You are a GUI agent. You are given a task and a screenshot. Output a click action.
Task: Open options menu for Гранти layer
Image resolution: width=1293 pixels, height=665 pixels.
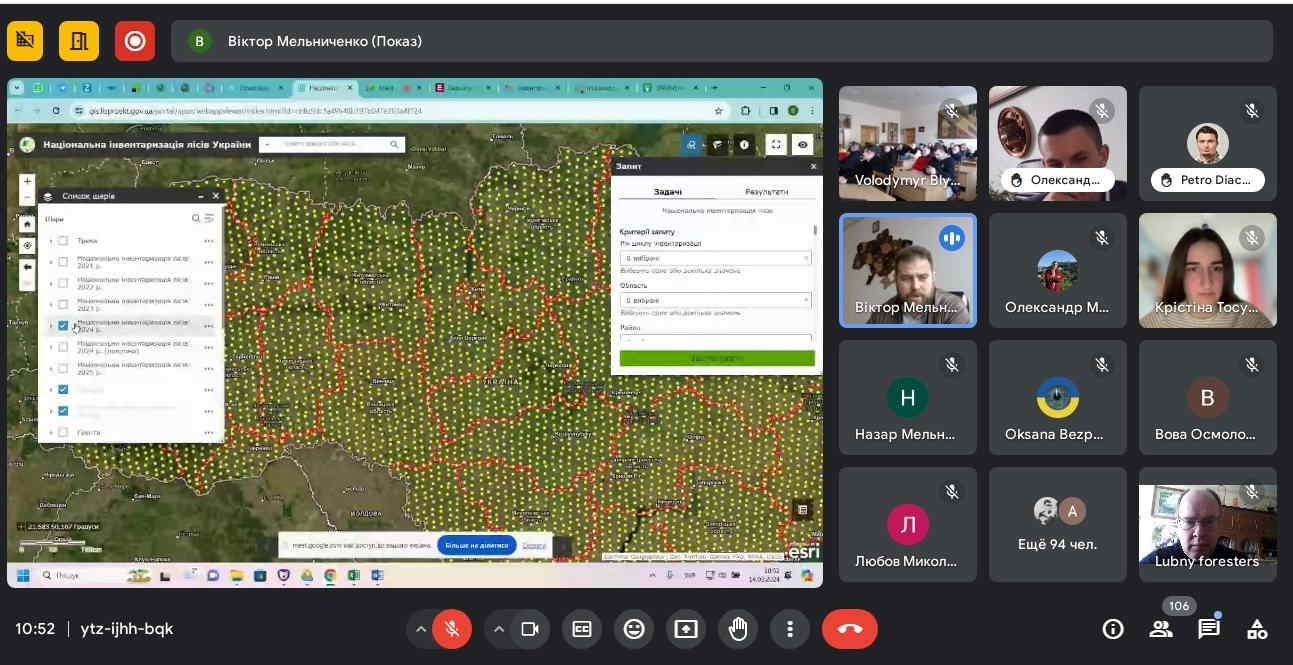[209, 432]
